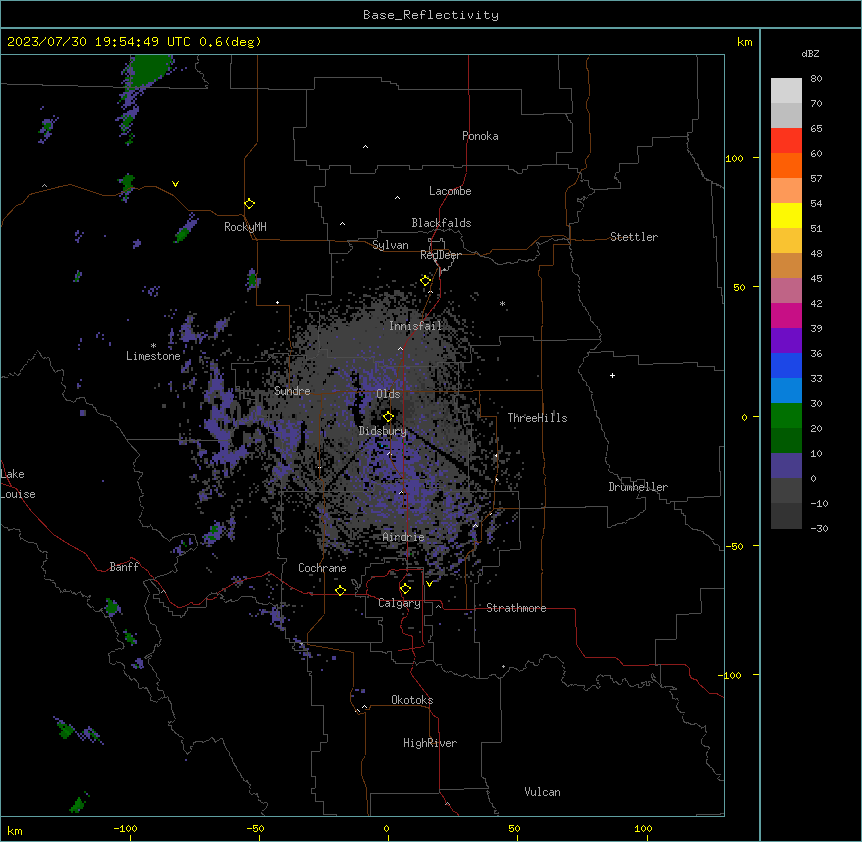
Task: Click the Calgary city label
Action: click(399, 603)
